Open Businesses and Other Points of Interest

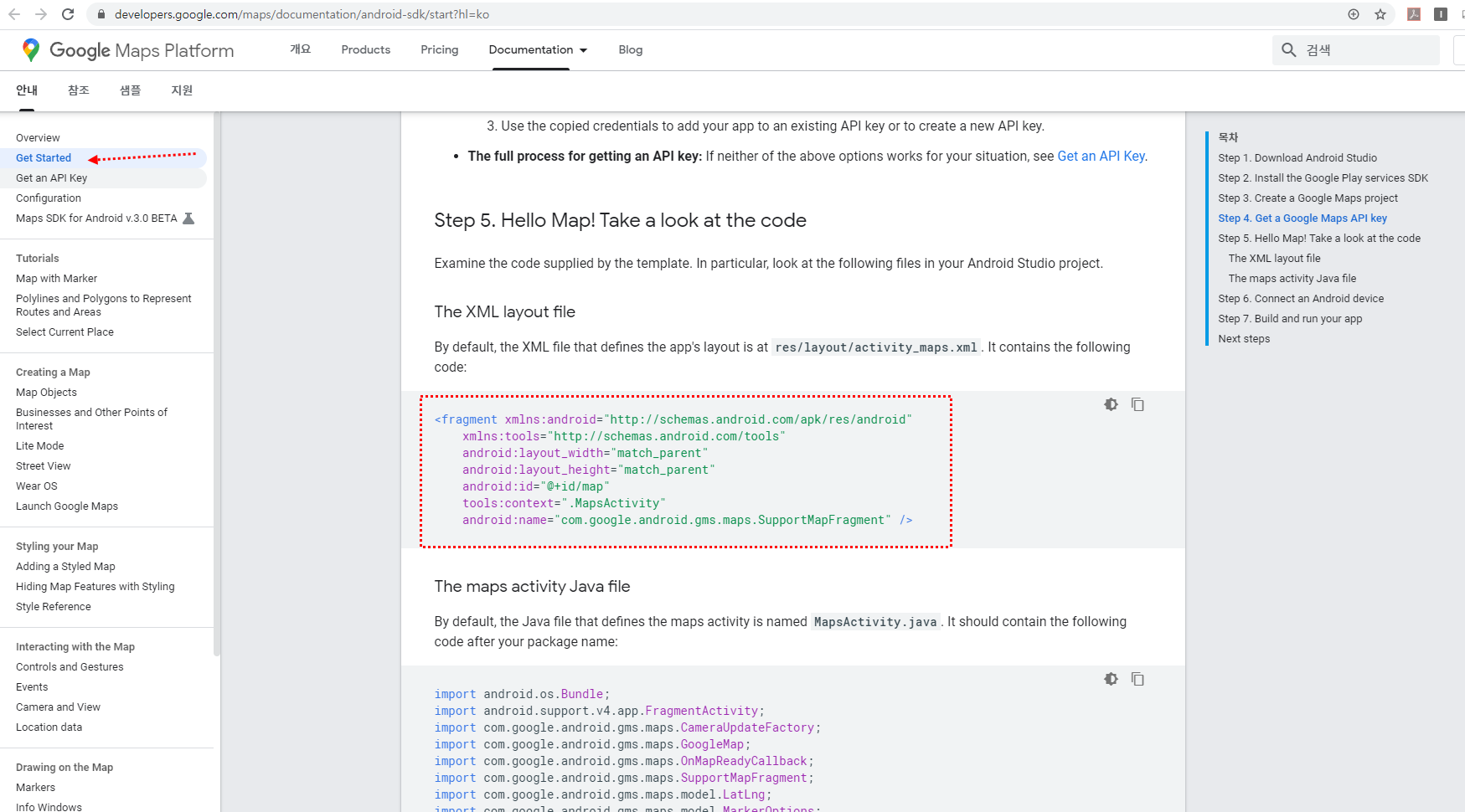pos(91,419)
